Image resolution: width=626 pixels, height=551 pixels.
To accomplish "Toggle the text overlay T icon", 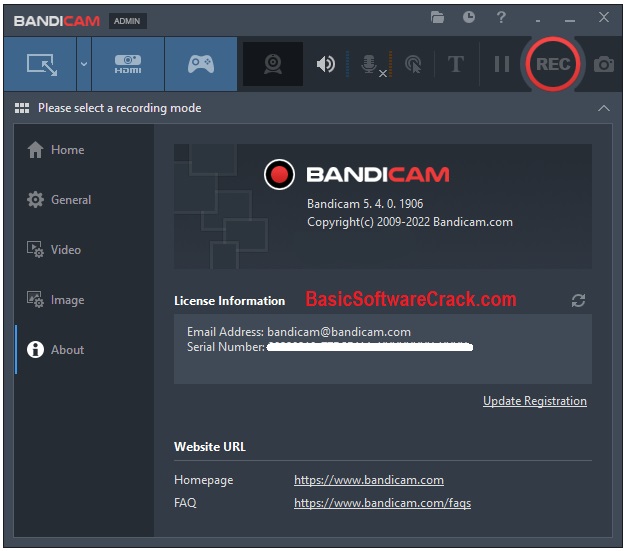I will [x=456, y=64].
